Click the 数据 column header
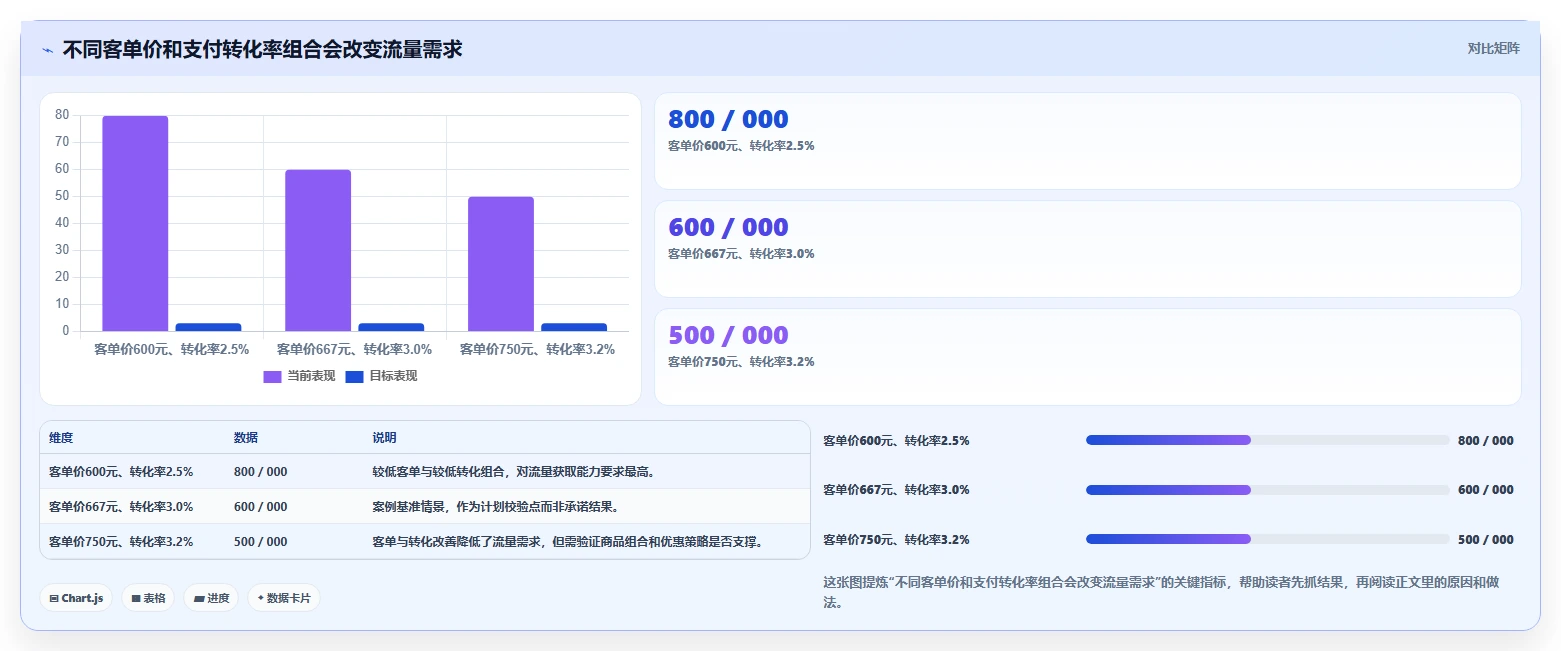The image size is (1561, 651). click(x=246, y=438)
